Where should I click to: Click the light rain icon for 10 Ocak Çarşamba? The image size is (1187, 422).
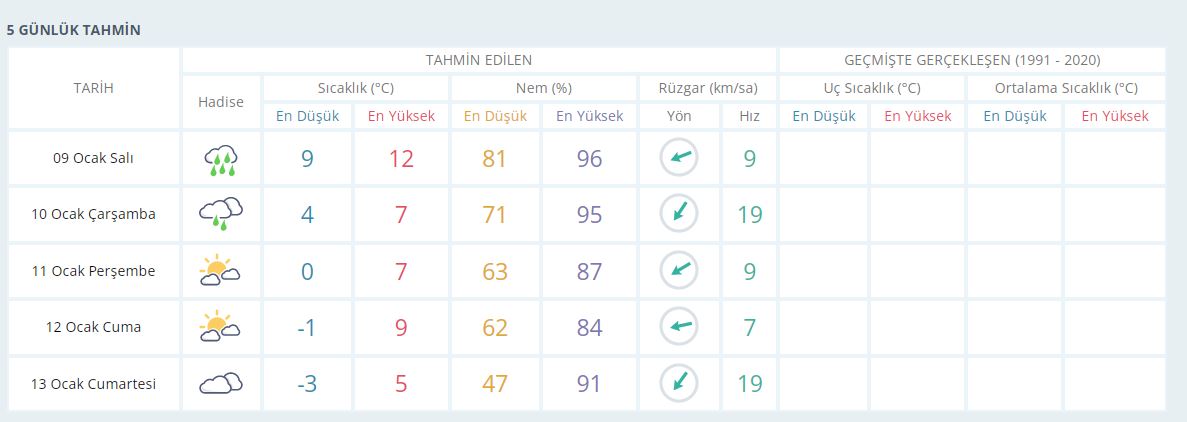pyautogui.click(x=221, y=213)
